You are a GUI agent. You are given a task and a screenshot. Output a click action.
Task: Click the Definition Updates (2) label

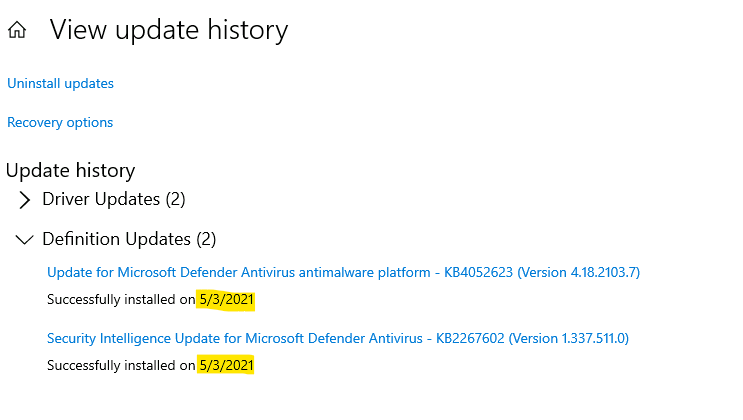tap(129, 240)
